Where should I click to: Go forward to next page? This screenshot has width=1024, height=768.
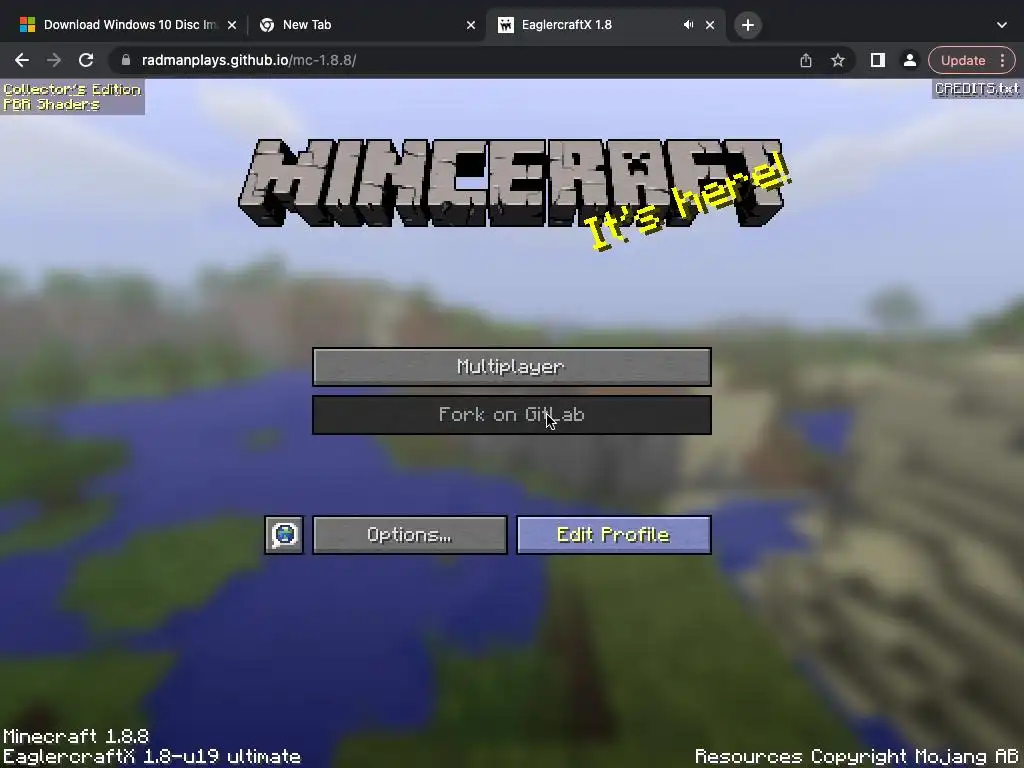pyautogui.click(x=54, y=60)
